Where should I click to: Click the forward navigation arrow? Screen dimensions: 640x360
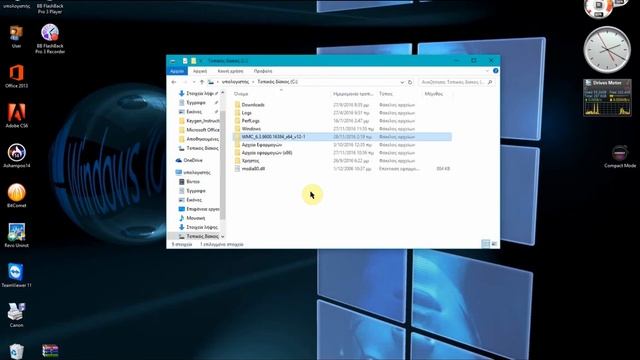[184, 82]
